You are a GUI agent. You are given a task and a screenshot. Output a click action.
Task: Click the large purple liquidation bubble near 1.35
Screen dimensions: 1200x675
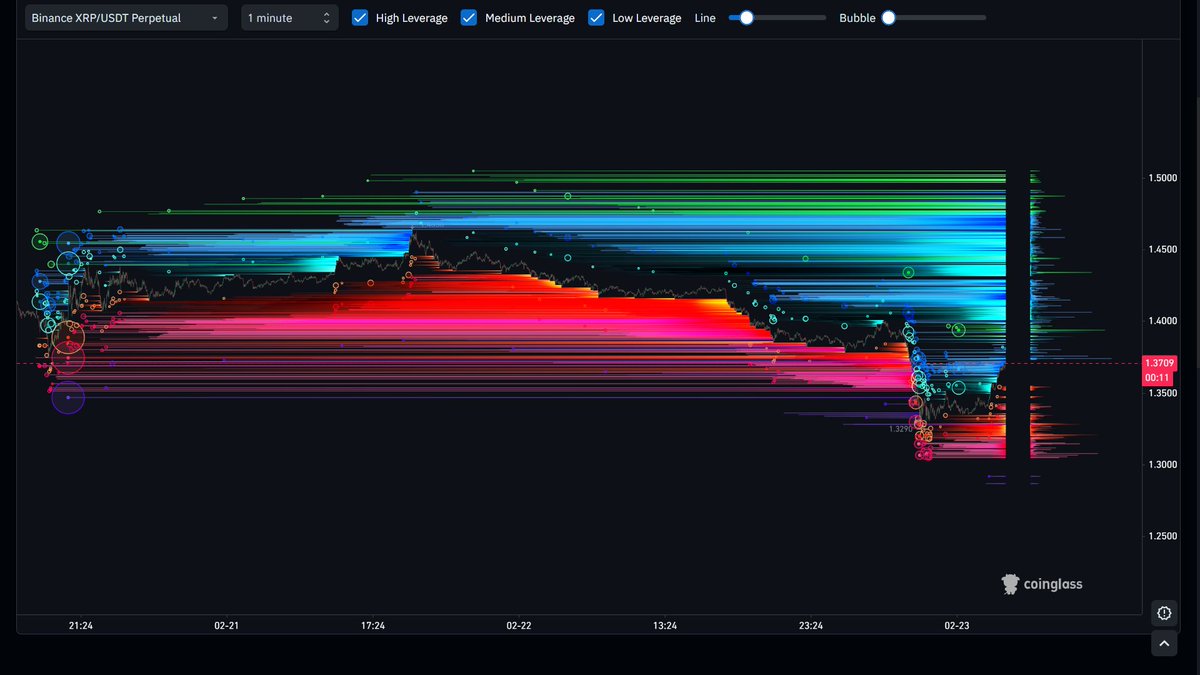point(68,397)
